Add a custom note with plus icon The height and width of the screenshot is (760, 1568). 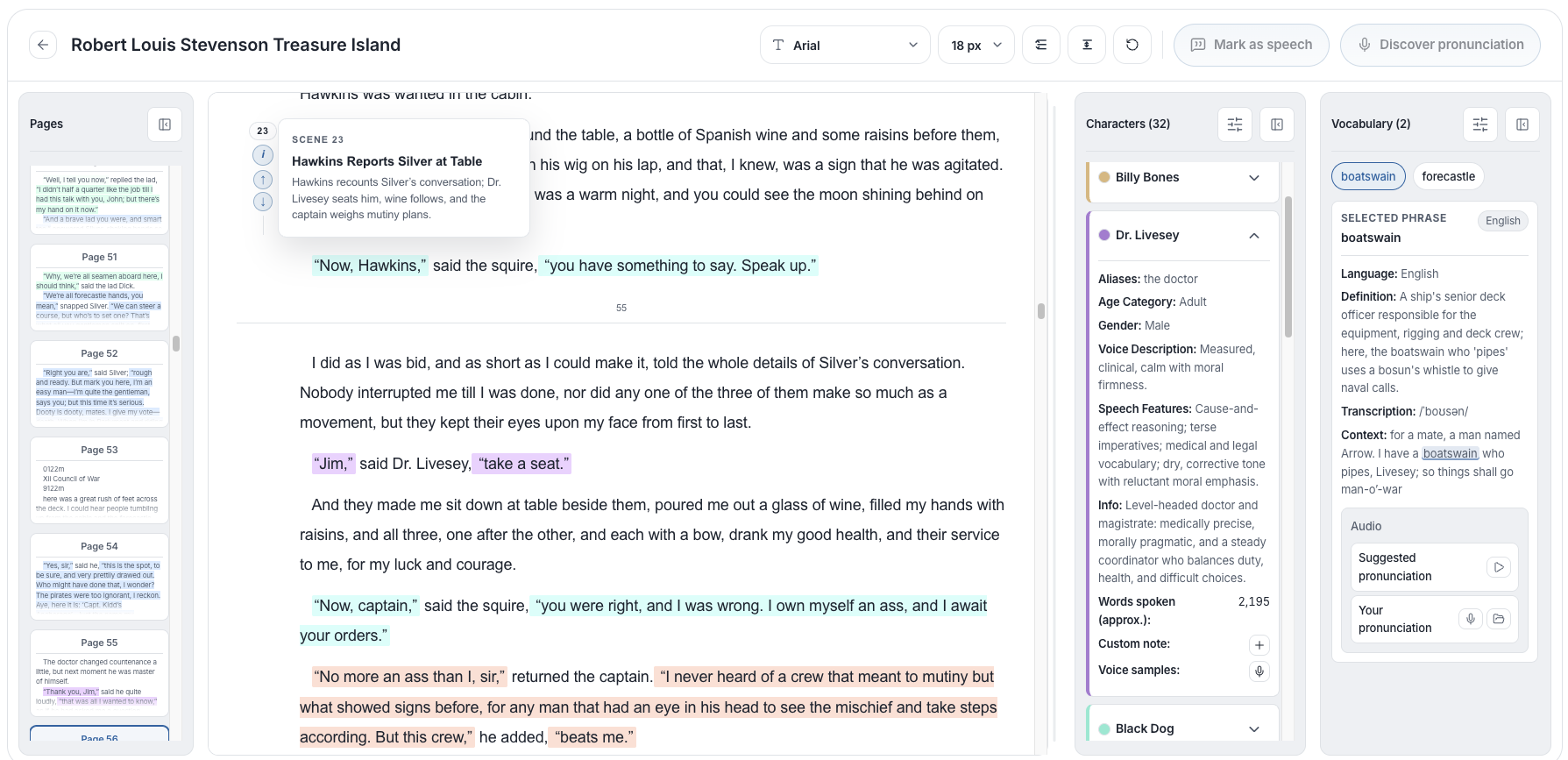click(1259, 645)
